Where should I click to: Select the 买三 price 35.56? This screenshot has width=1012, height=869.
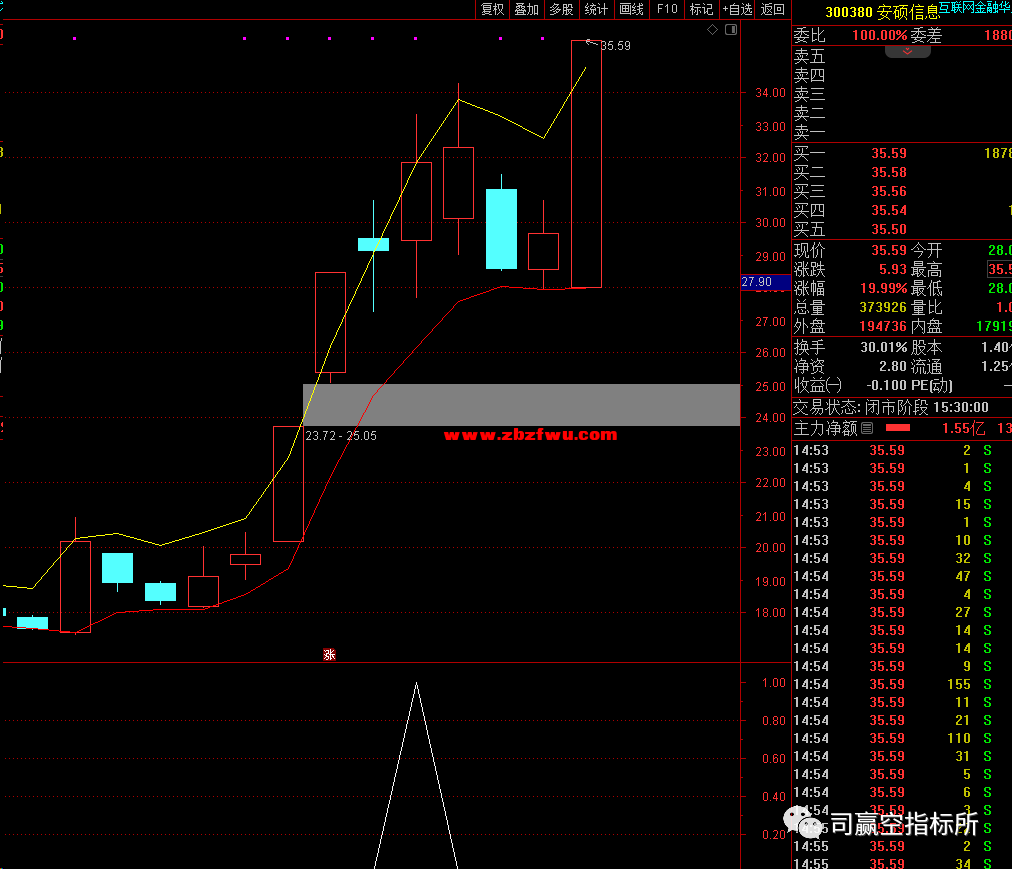tap(889, 192)
